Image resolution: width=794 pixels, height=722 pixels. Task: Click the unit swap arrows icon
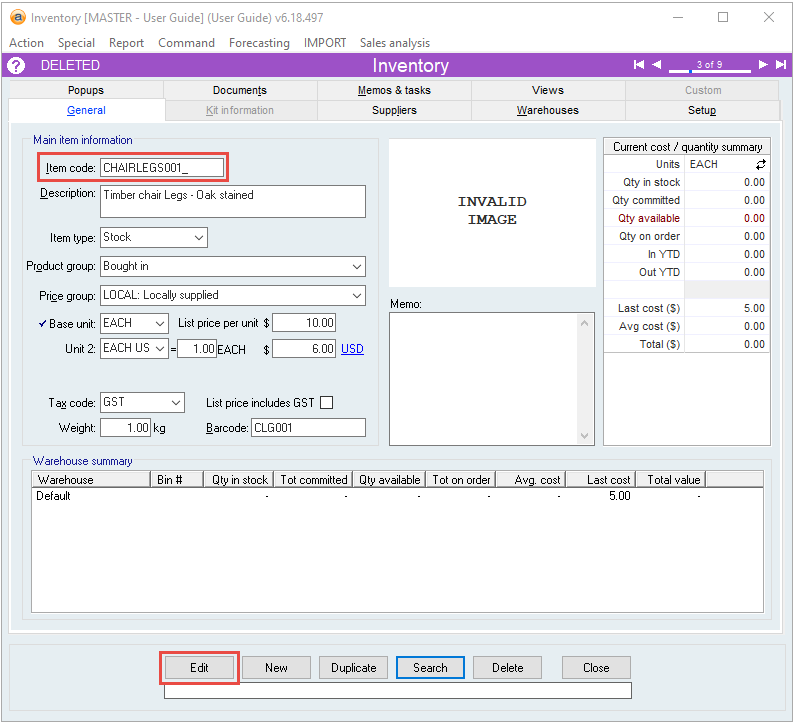pyautogui.click(x=760, y=164)
